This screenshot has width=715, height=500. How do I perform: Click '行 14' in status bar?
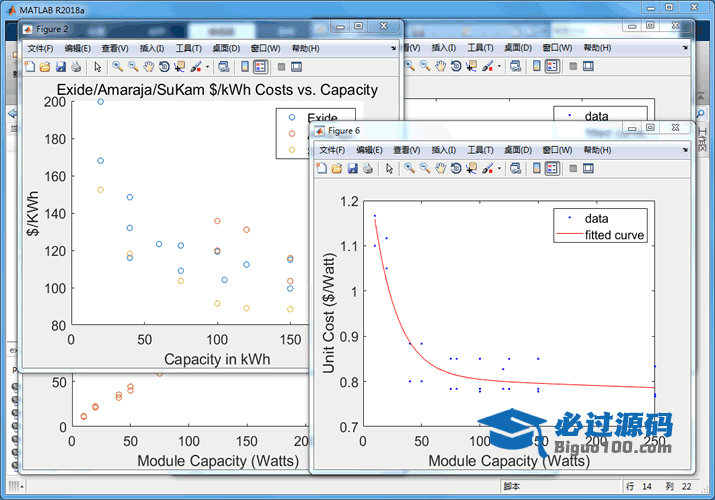point(638,487)
